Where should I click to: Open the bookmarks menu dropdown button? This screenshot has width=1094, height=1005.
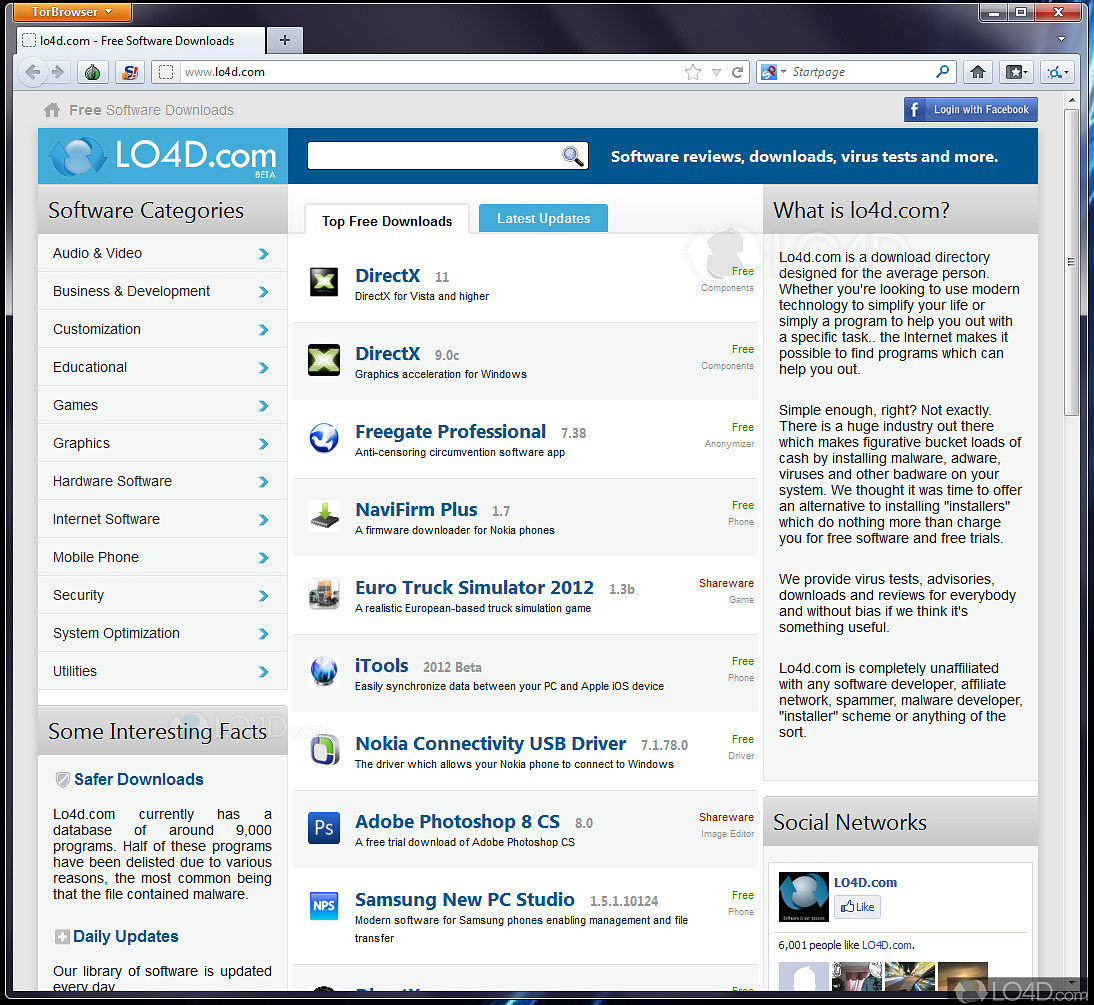[1017, 72]
